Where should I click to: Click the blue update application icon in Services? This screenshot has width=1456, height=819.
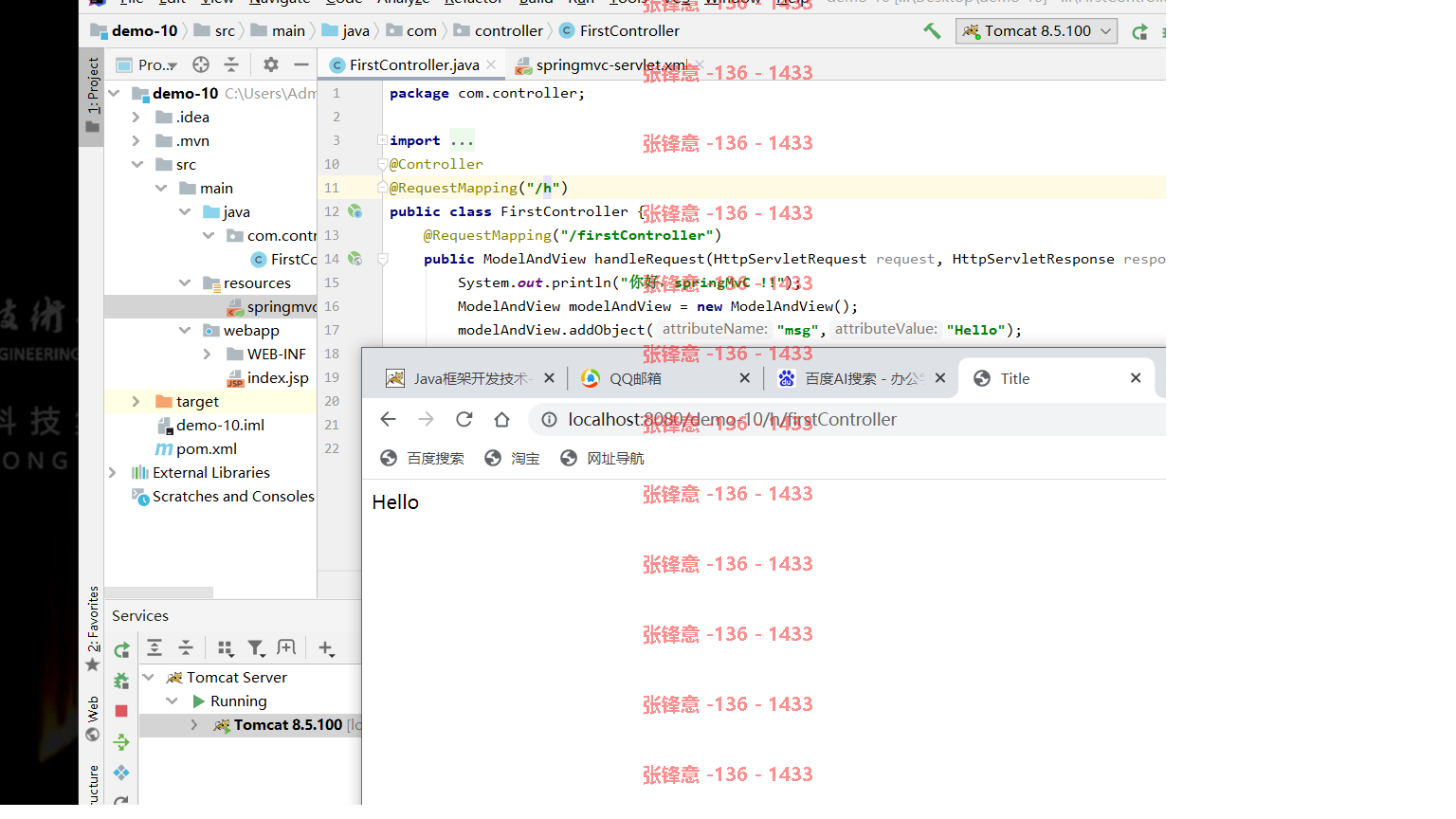point(121,773)
